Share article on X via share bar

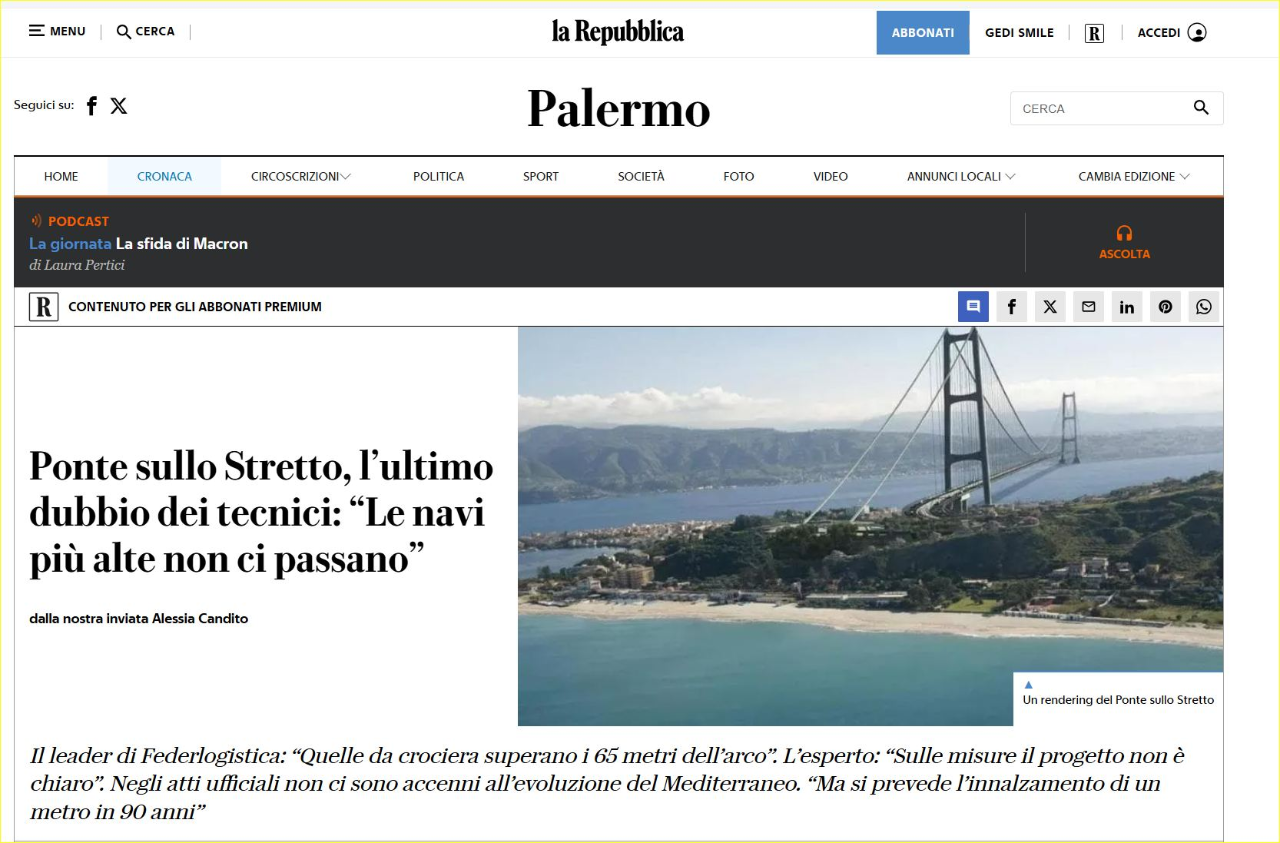pos(1050,307)
